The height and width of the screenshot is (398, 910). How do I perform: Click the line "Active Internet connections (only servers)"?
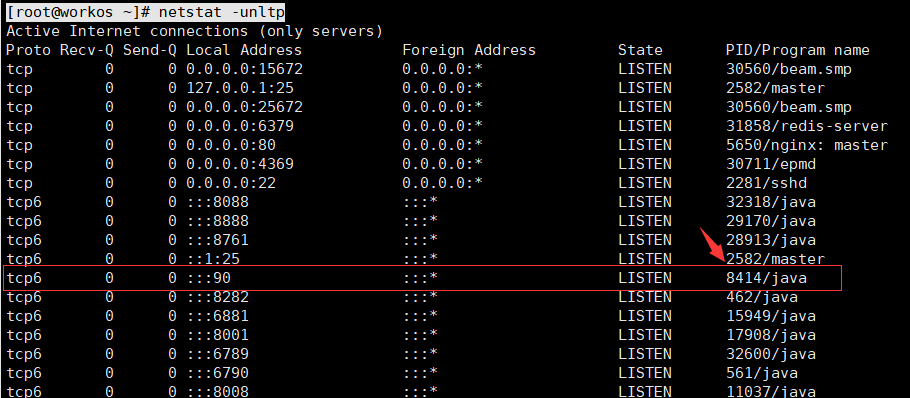tap(194, 31)
